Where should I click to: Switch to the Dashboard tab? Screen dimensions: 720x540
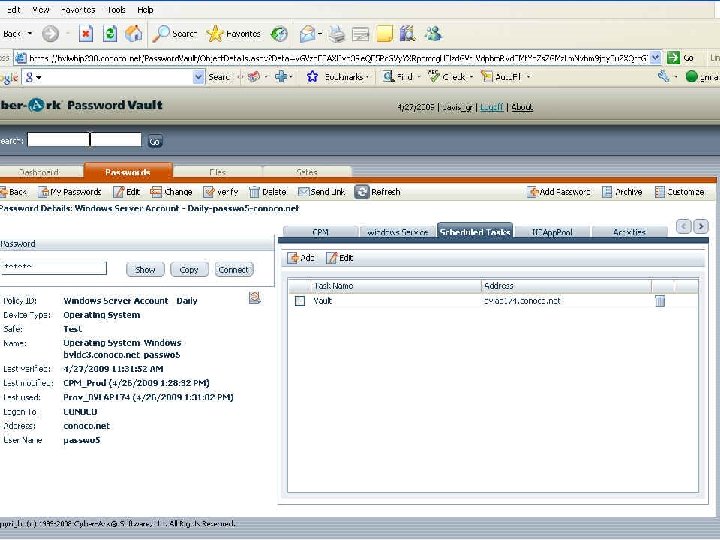[39, 172]
